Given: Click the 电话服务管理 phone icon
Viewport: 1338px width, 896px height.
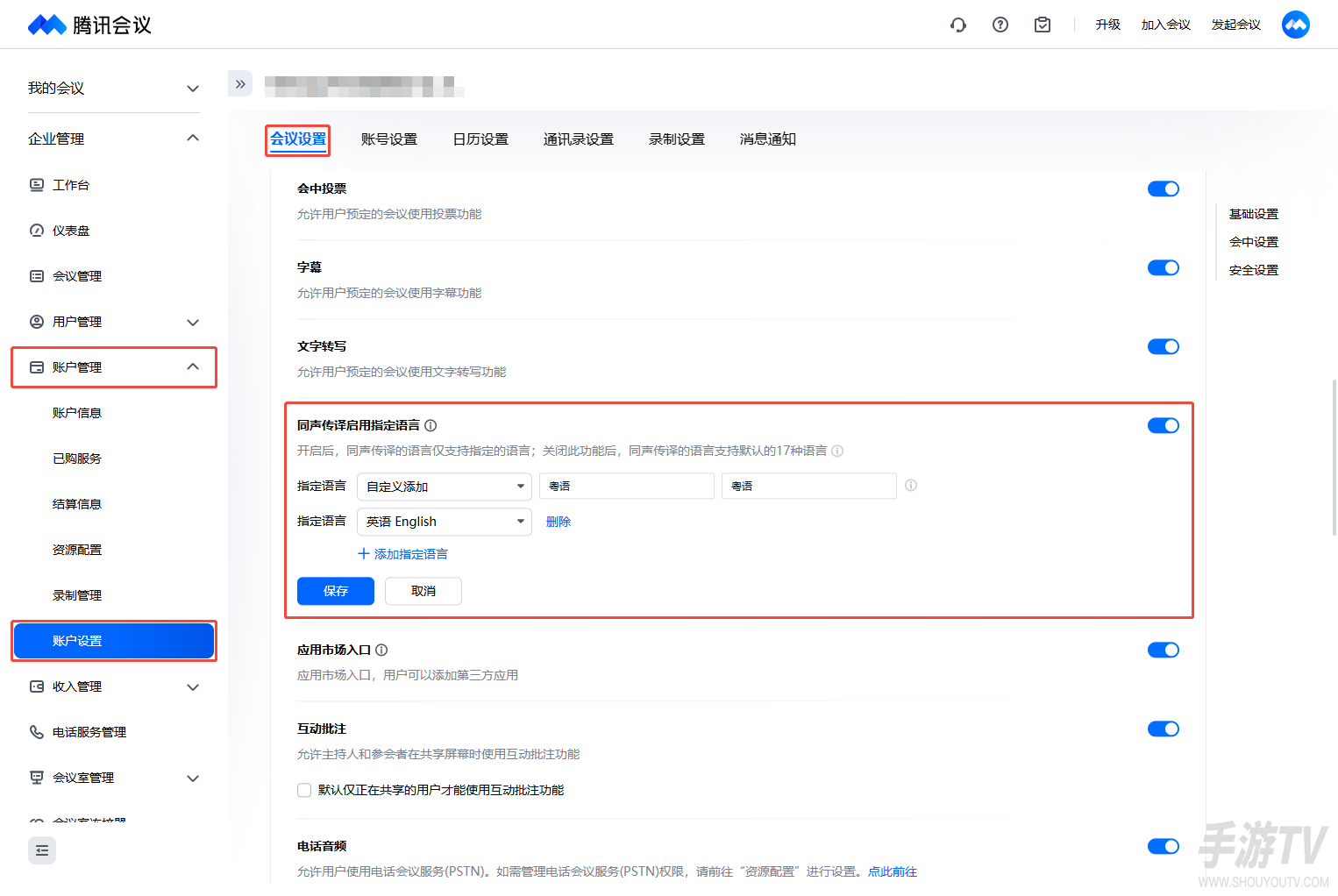Looking at the screenshot, I should coord(37,732).
